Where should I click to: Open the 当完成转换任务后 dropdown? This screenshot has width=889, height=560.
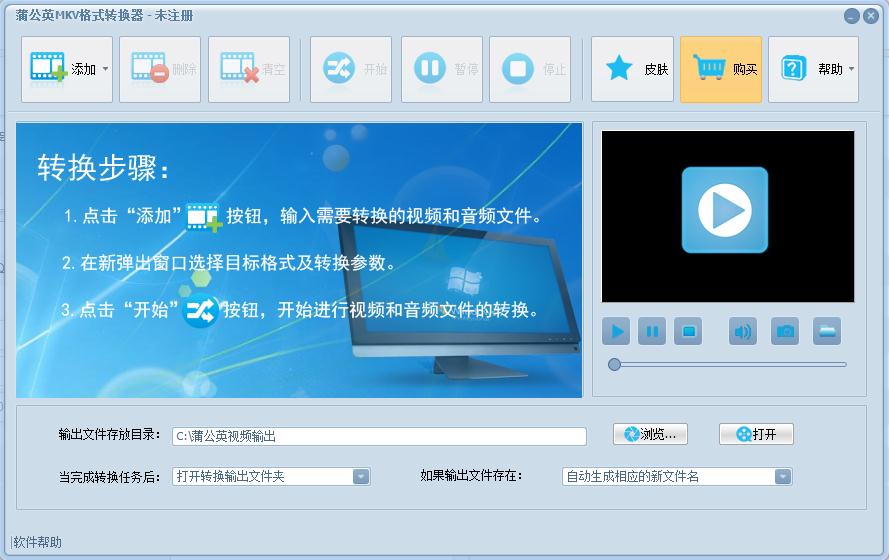pyautogui.click(x=272, y=477)
